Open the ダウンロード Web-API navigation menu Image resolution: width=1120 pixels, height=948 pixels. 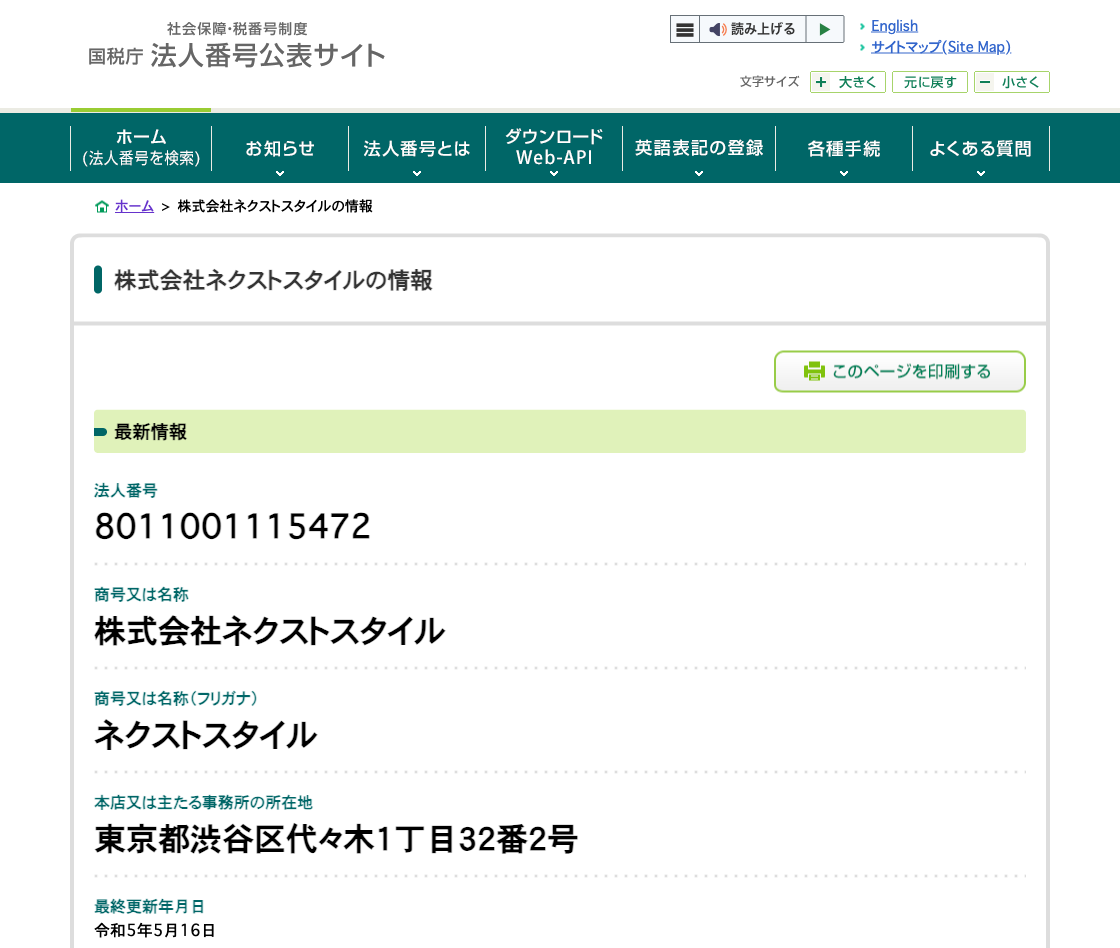(554, 149)
